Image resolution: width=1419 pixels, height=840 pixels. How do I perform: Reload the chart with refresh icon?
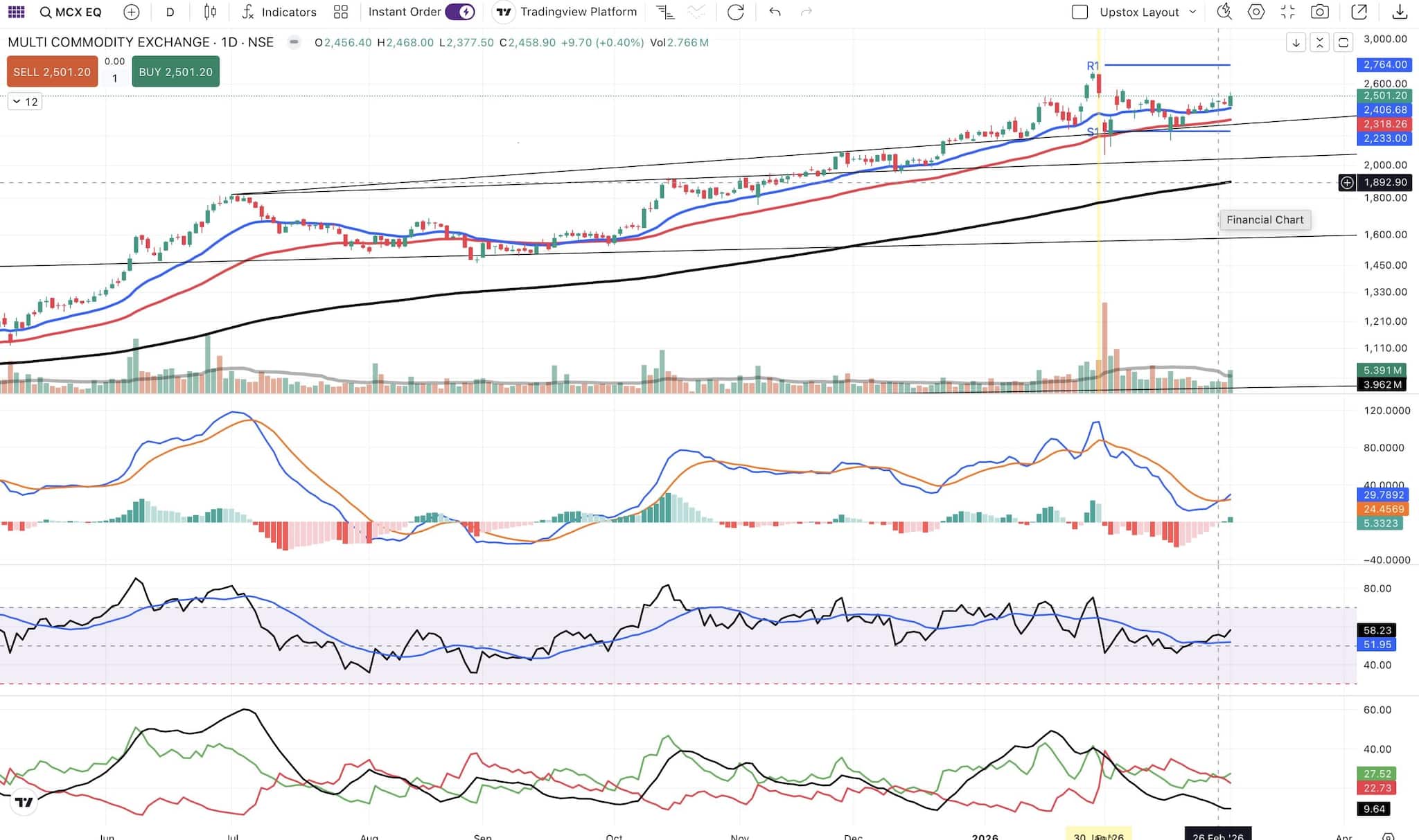(736, 12)
